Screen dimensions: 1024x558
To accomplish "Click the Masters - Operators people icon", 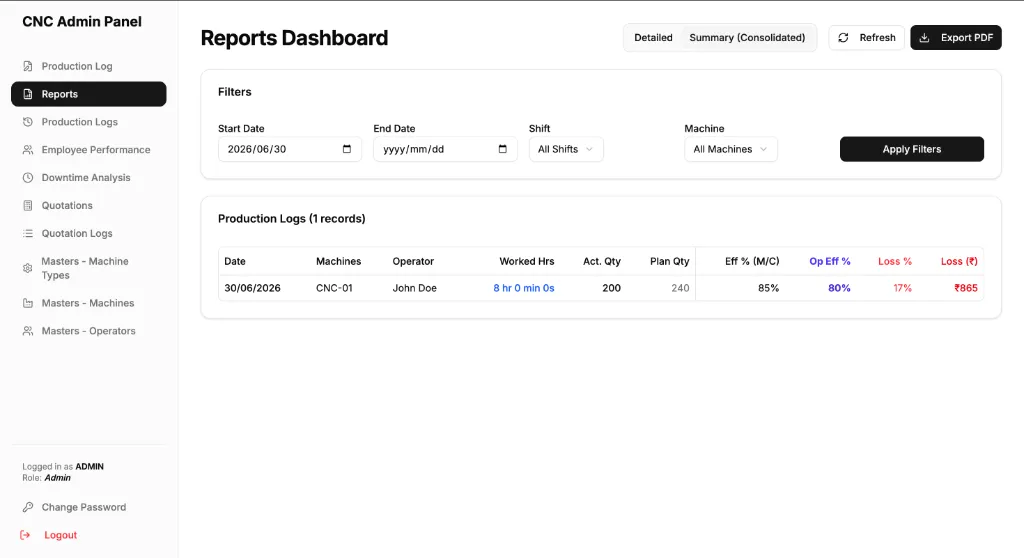I will [x=27, y=331].
